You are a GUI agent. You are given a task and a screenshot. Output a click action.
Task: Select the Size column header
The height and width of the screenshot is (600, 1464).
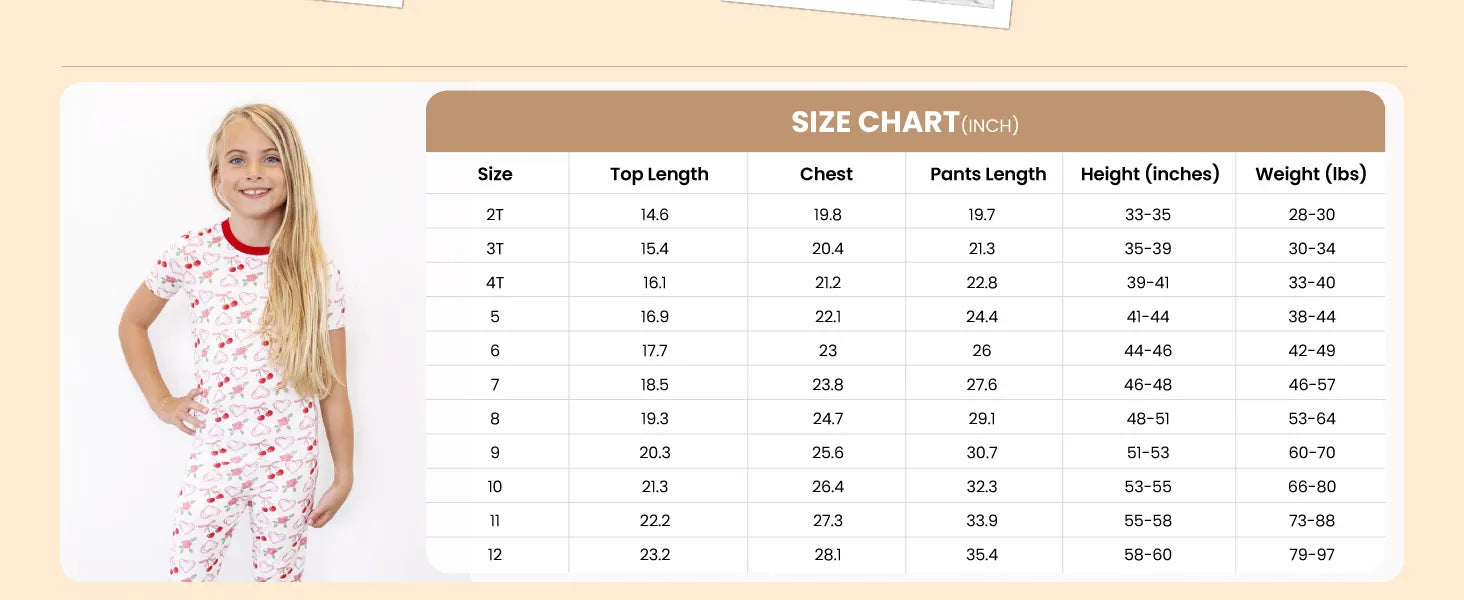pyautogui.click(x=495, y=174)
